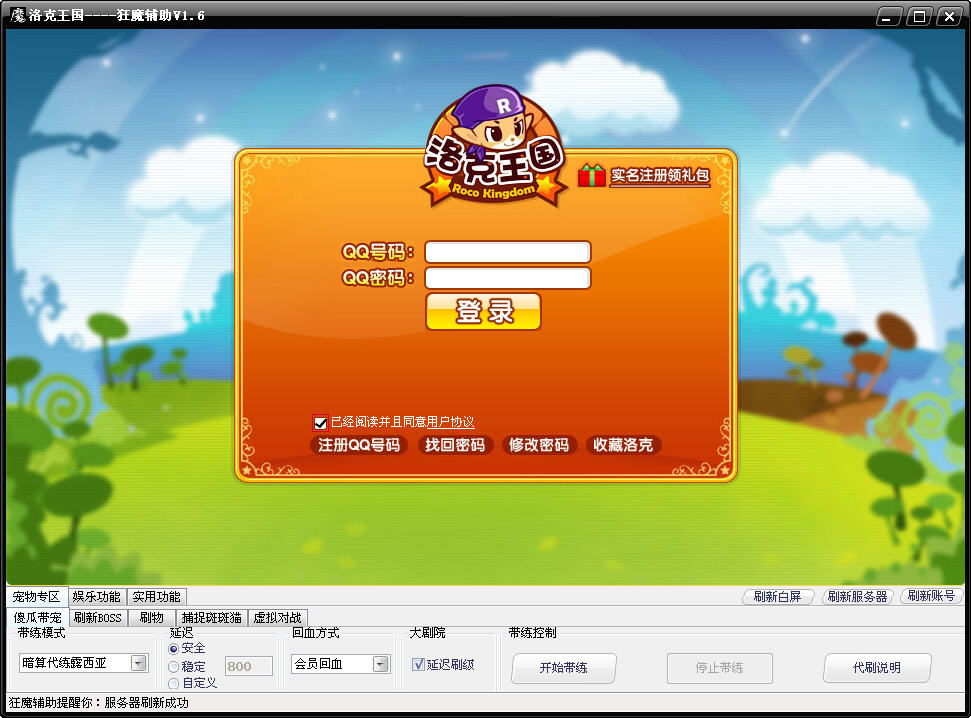
Task: Click the Roco Kingdom logo
Action: (x=494, y=147)
